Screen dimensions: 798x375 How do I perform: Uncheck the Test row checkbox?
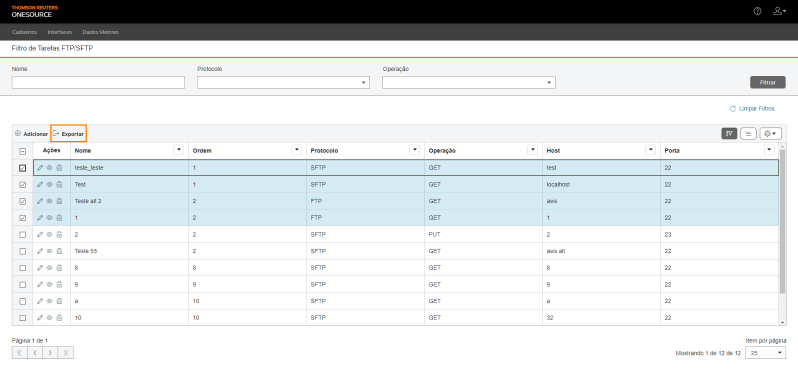pos(22,185)
